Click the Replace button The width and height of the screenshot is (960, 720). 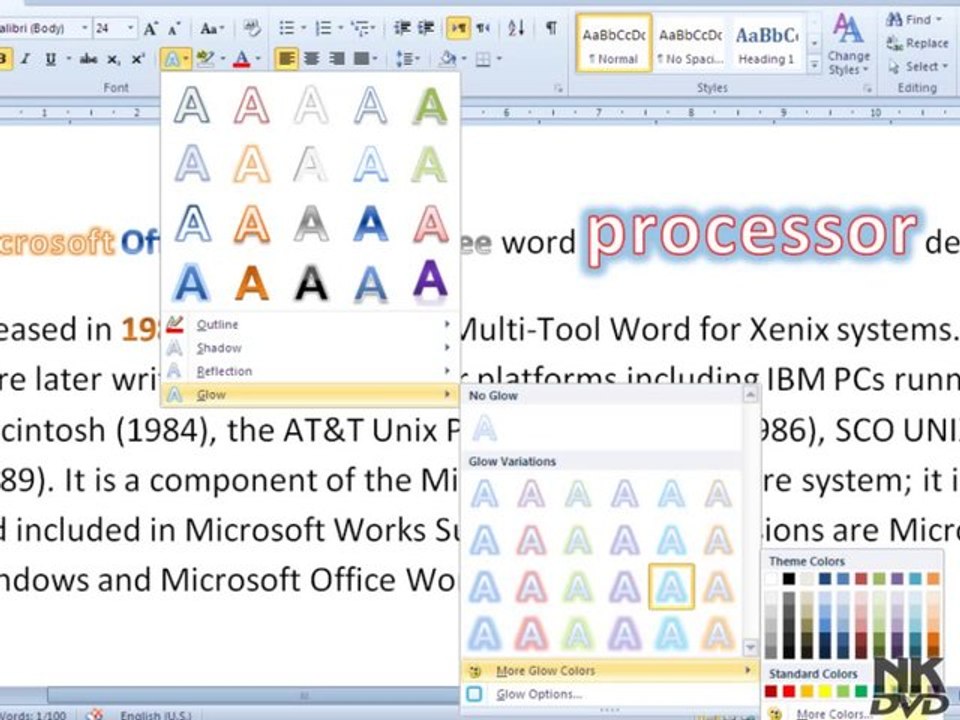click(917, 43)
